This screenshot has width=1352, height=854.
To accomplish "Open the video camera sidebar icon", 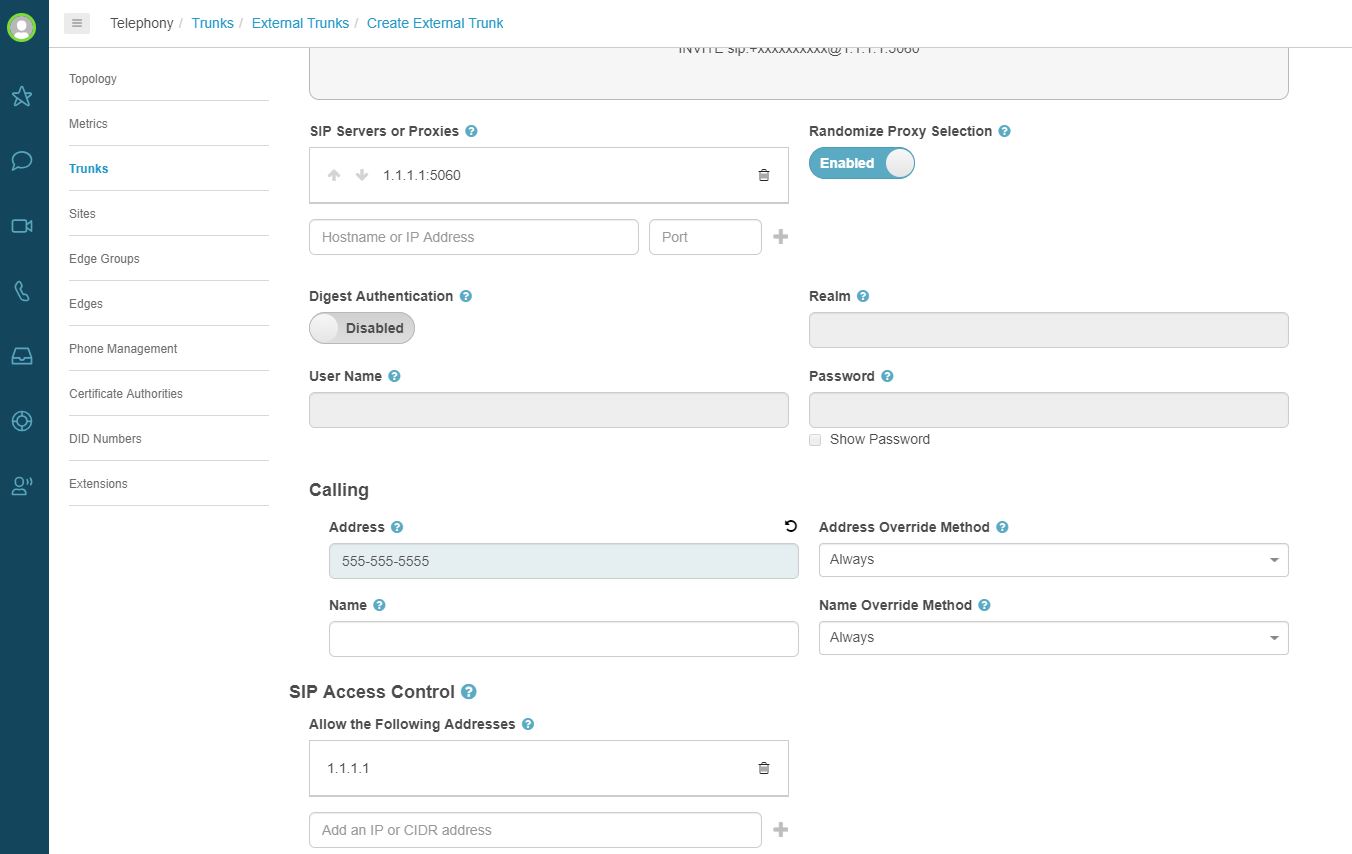I will 22,226.
